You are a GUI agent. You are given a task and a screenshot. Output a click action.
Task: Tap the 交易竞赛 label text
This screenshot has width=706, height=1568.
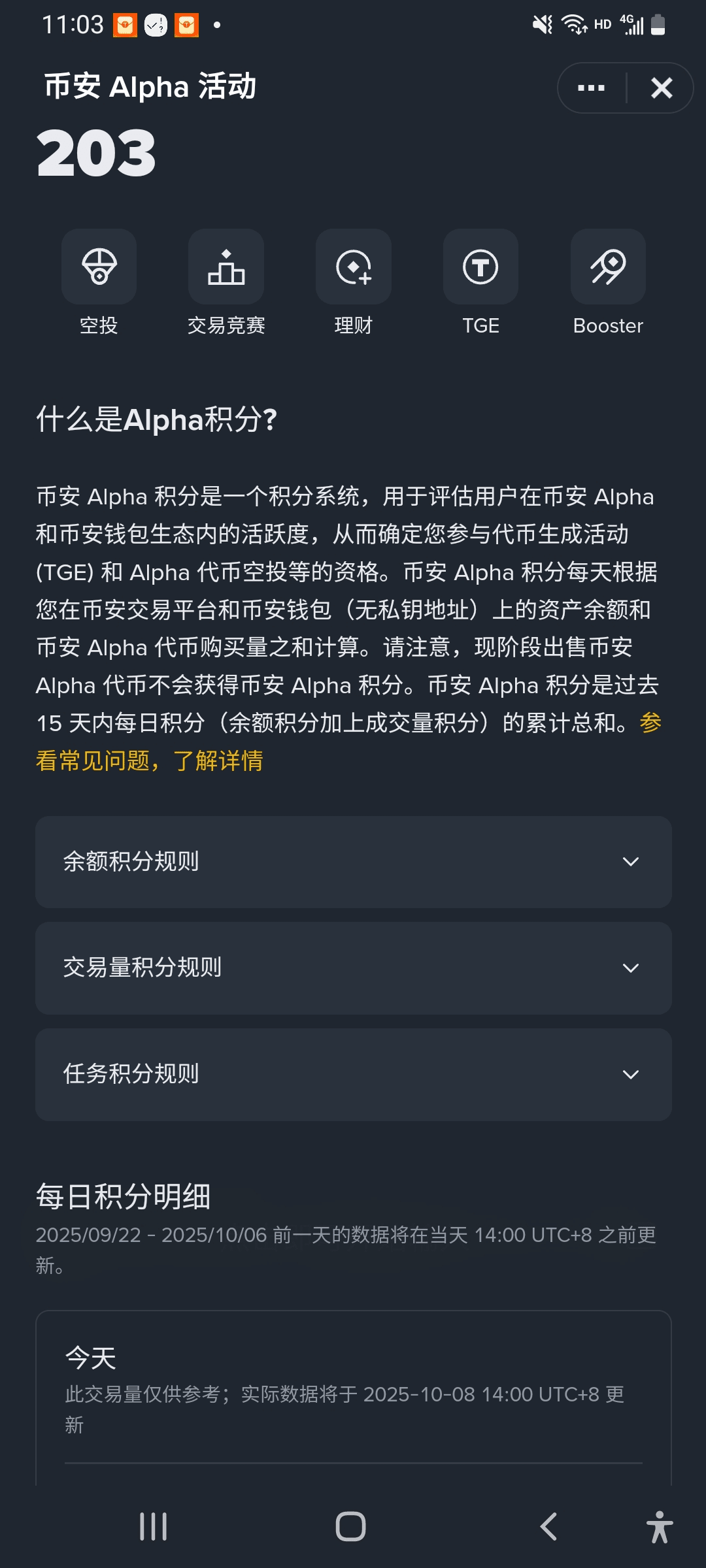point(226,325)
